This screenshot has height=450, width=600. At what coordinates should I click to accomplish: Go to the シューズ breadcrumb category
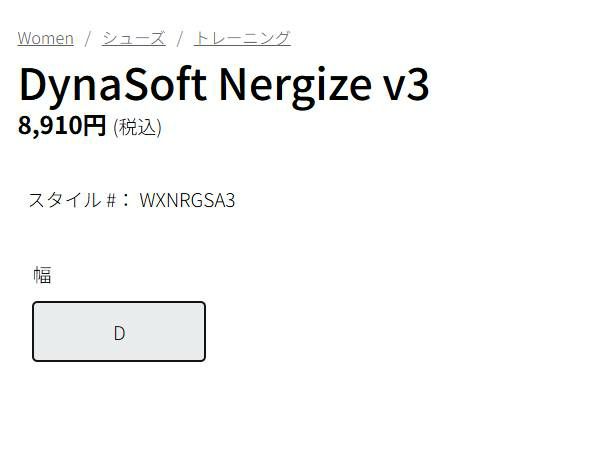(x=134, y=38)
